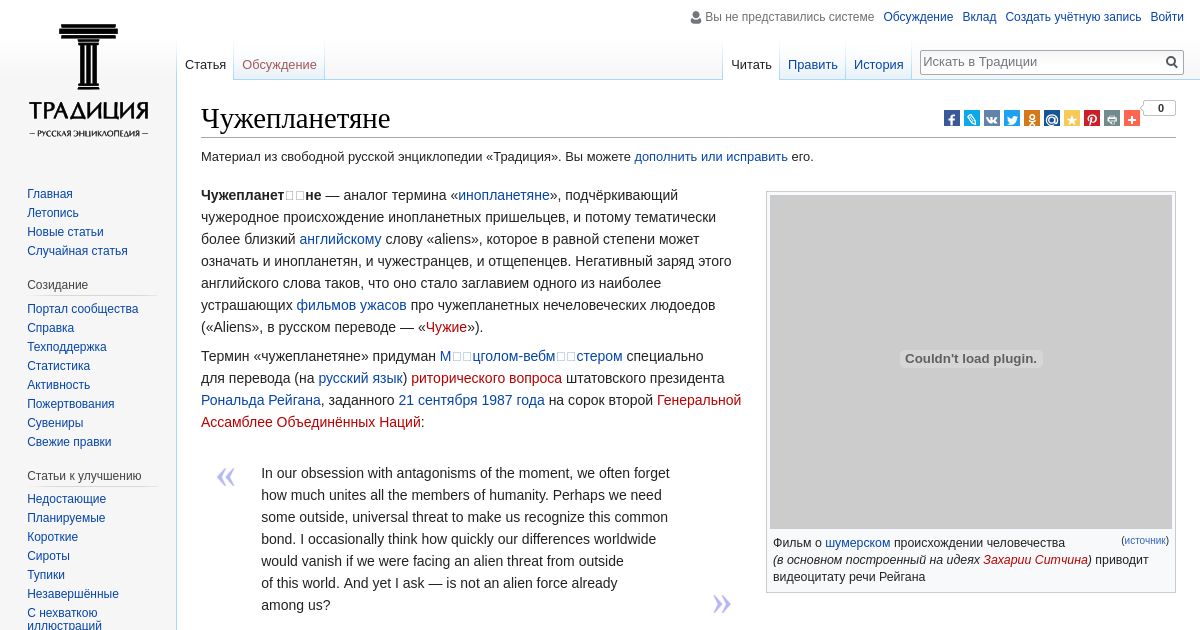Click the share counter bubble showing 0
Viewport: 1200px width, 630px height.
coord(1160,108)
